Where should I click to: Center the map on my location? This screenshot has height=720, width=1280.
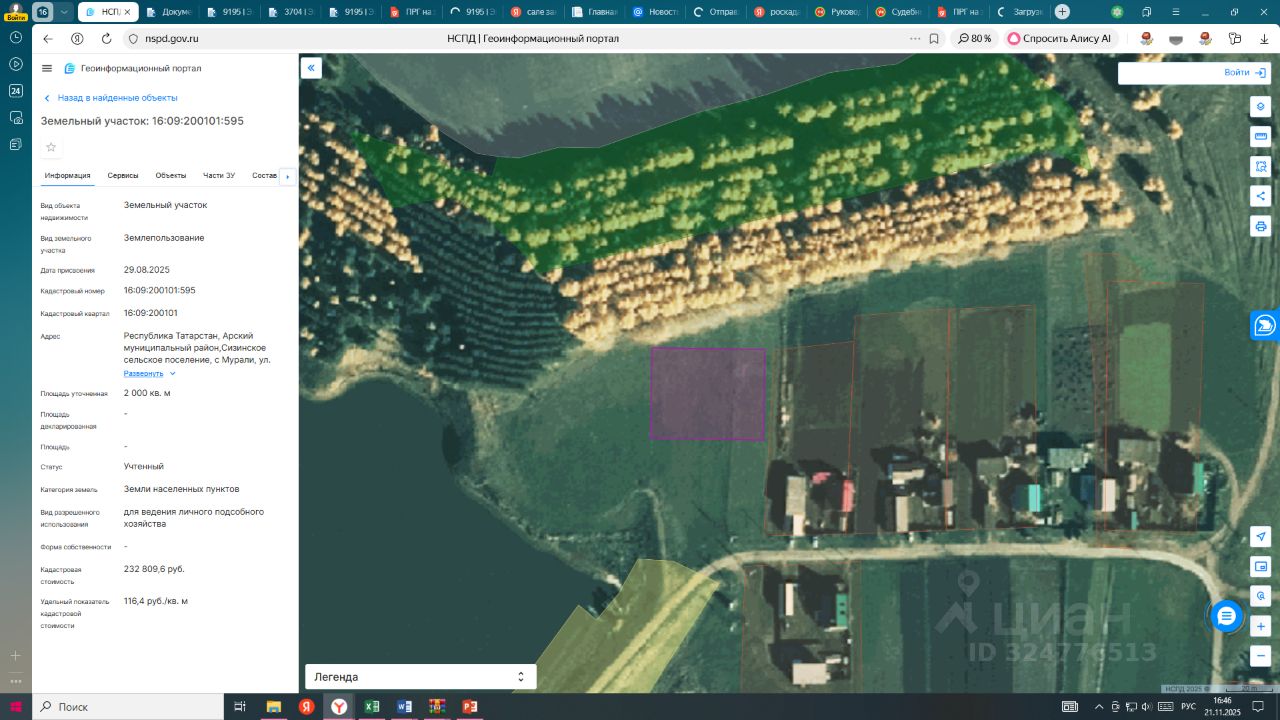(x=1261, y=537)
